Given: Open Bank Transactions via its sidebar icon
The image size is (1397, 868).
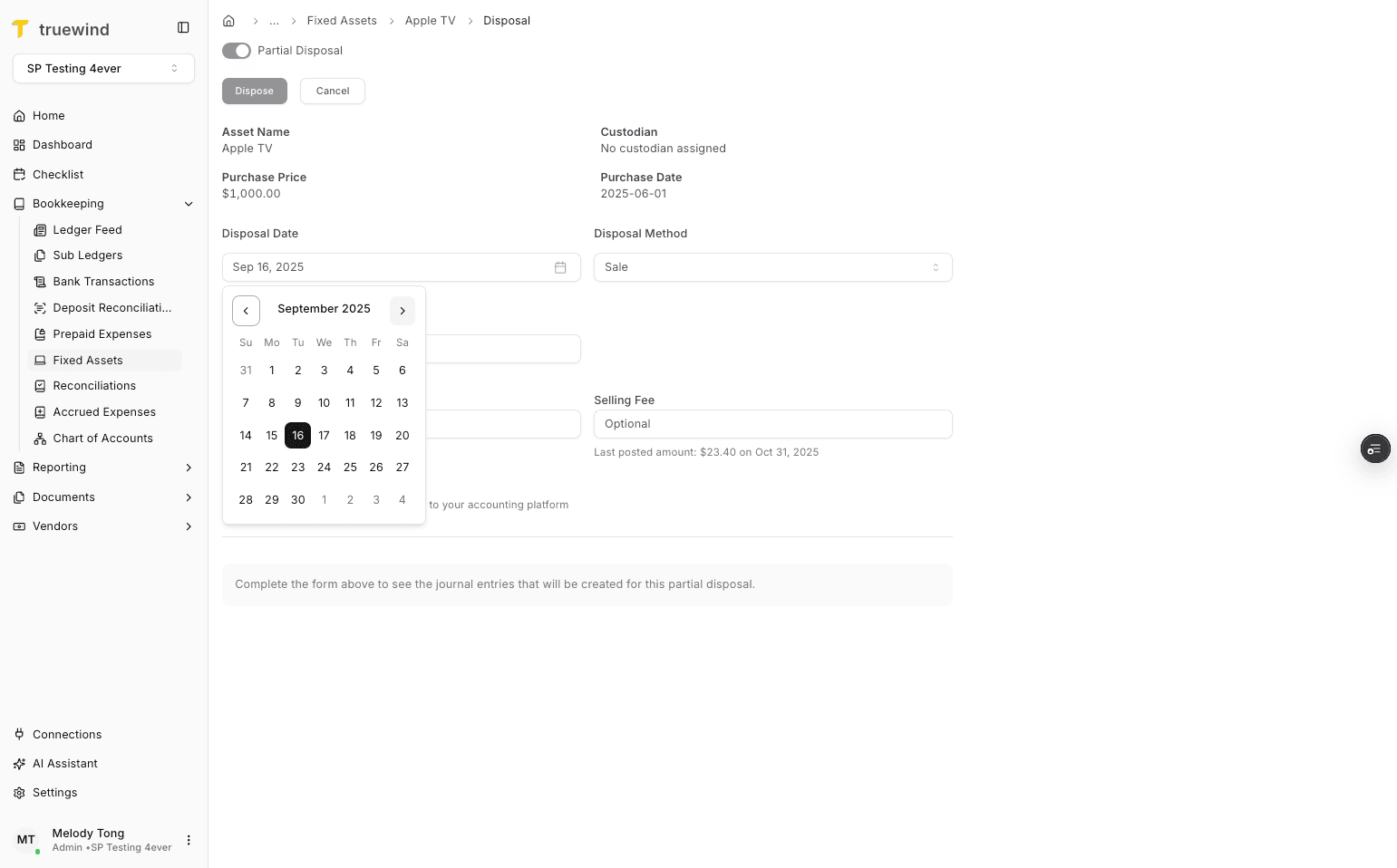Looking at the screenshot, I should [x=40, y=281].
